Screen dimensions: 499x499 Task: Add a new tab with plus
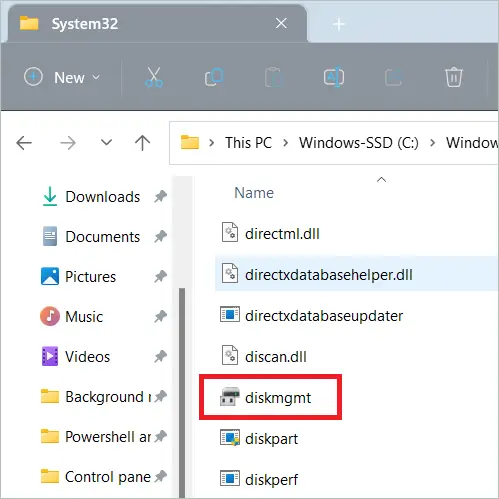[338, 24]
